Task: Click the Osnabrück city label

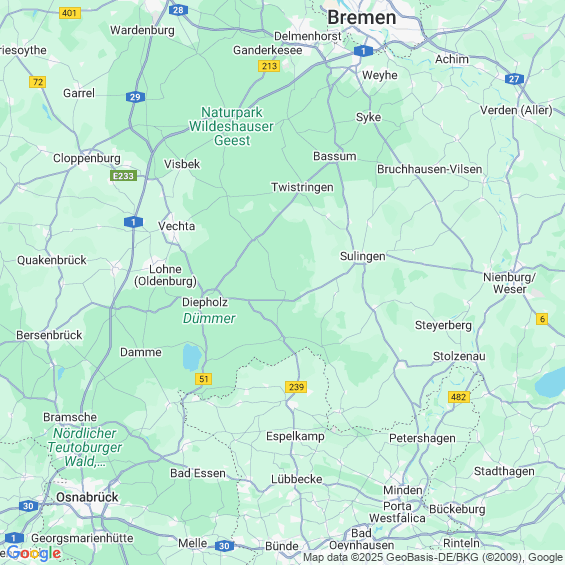Action: pyautogui.click(x=87, y=497)
